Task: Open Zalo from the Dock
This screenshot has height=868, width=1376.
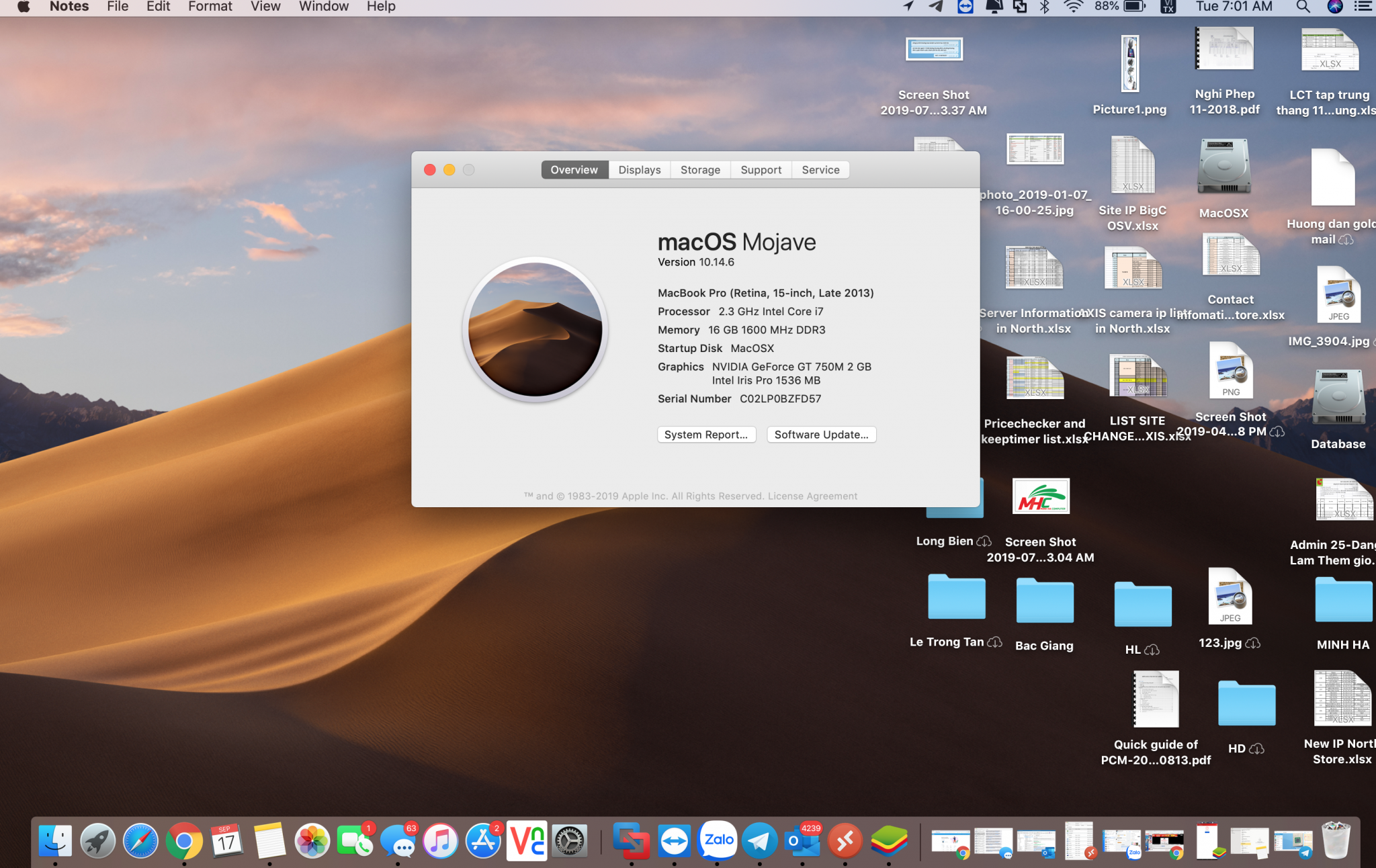Action: 718,840
